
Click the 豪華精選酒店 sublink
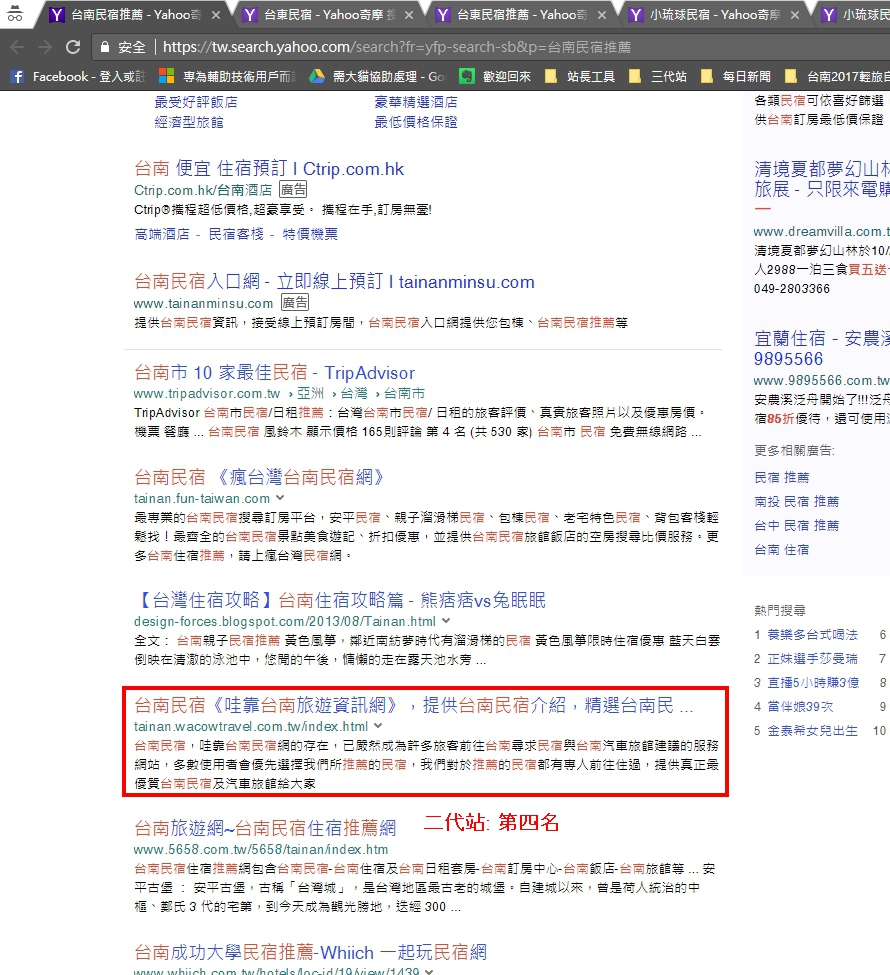point(416,102)
